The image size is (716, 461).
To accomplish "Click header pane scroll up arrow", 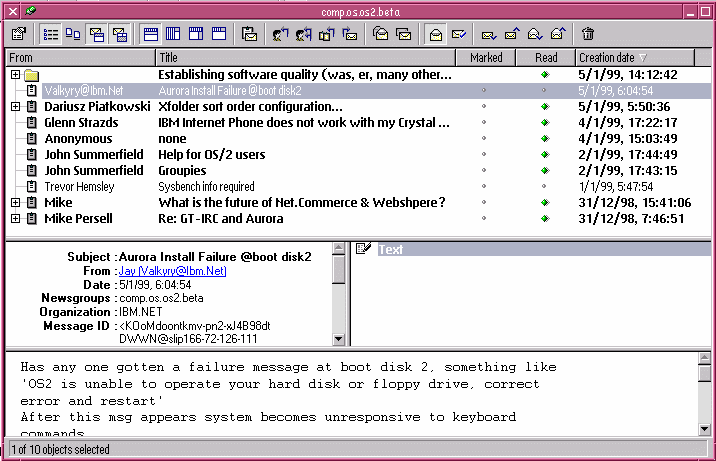I will 338,248.
